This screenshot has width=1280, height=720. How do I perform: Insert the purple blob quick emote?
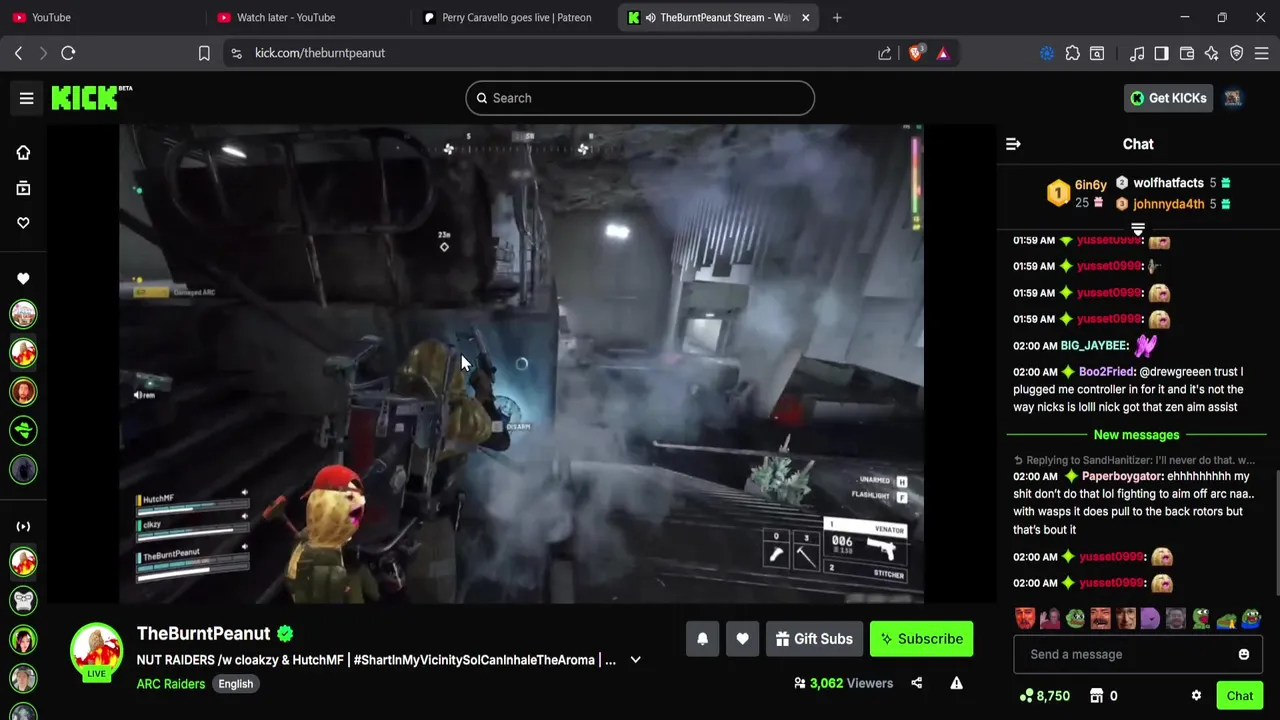[1150, 619]
